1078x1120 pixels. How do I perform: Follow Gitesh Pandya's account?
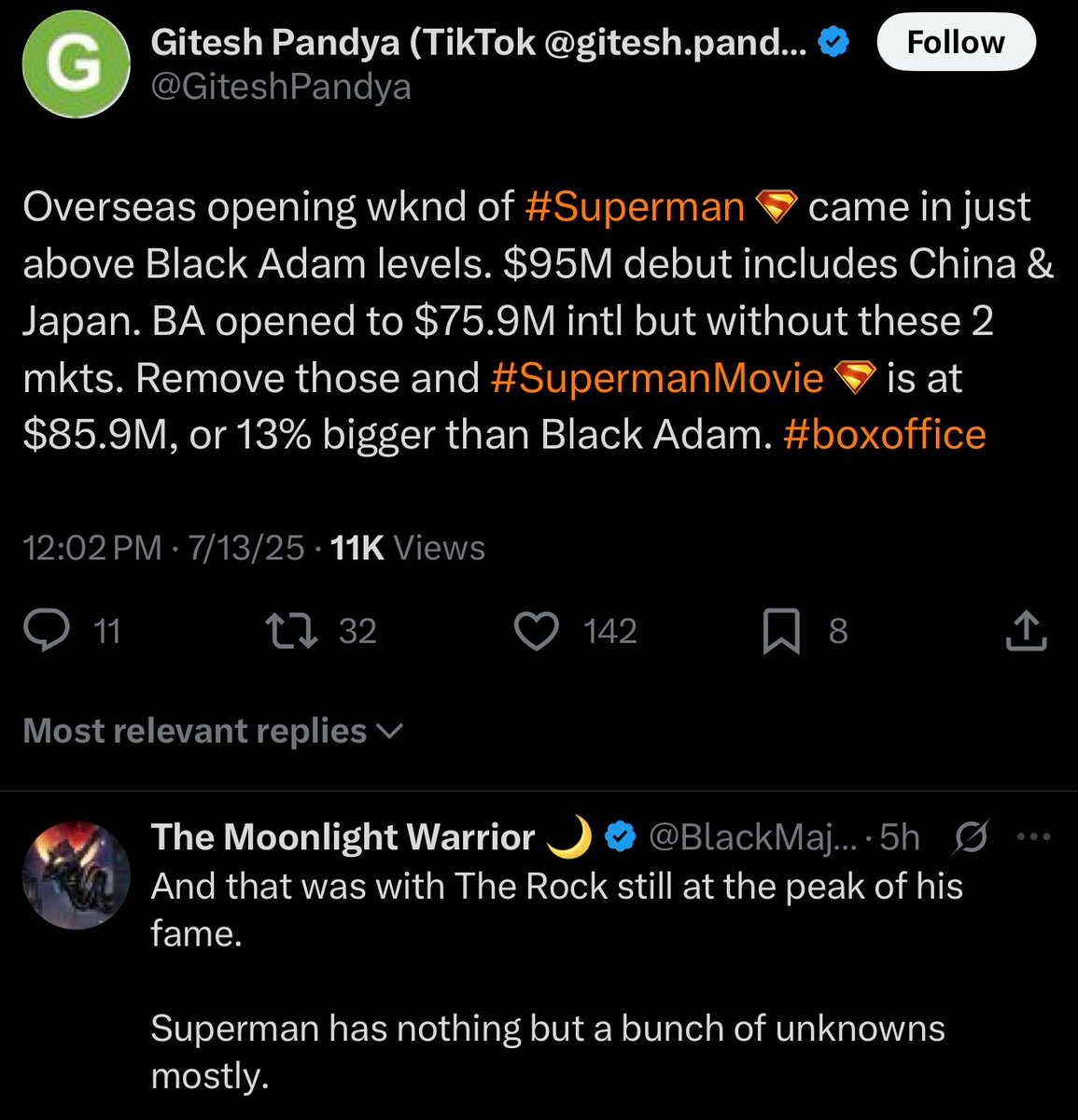tap(956, 42)
